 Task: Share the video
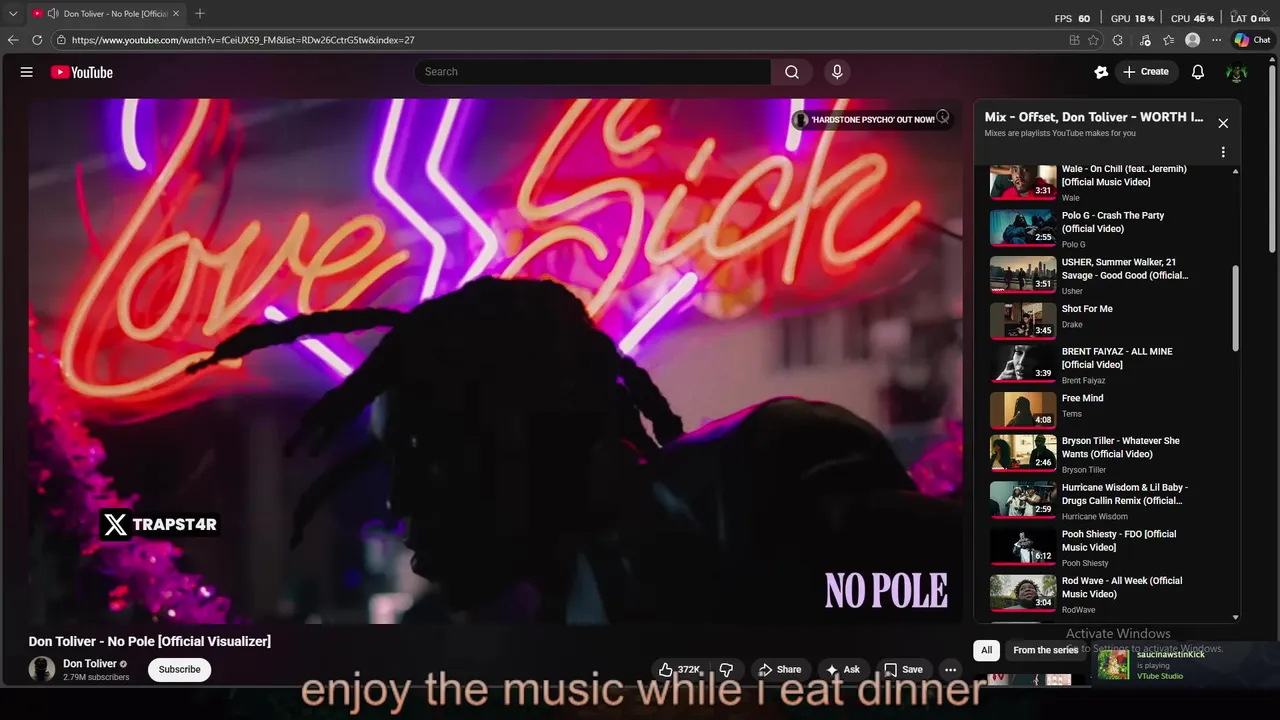click(779, 670)
